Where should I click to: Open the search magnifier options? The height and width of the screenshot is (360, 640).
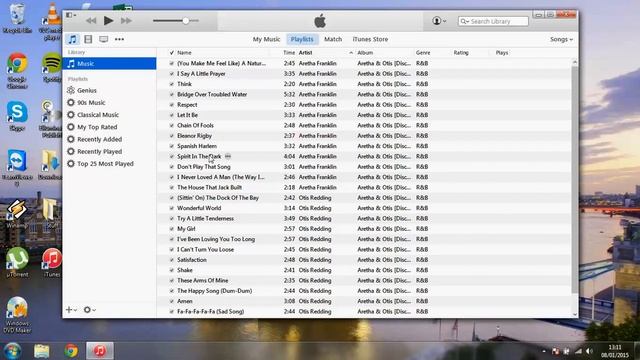click(464, 21)
